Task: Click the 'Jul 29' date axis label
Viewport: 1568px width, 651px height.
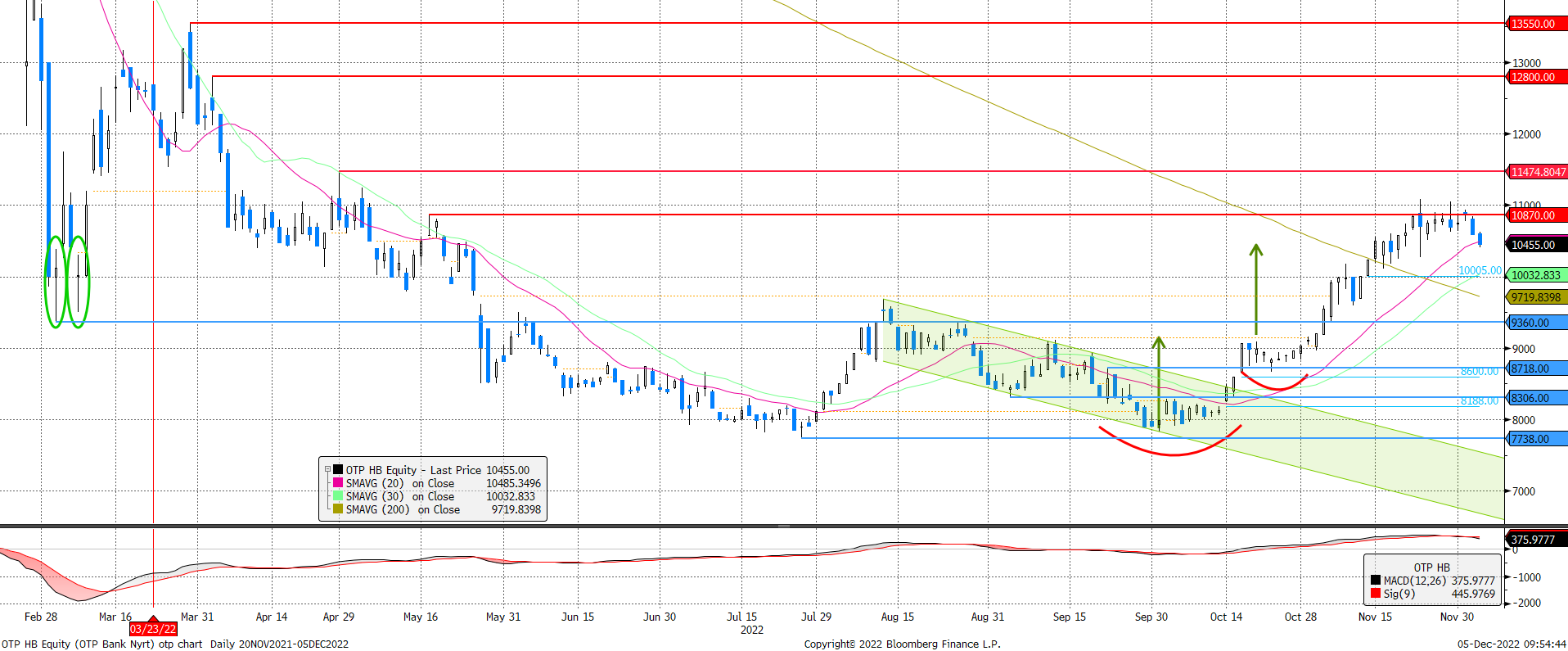Action: click(816, 617)
